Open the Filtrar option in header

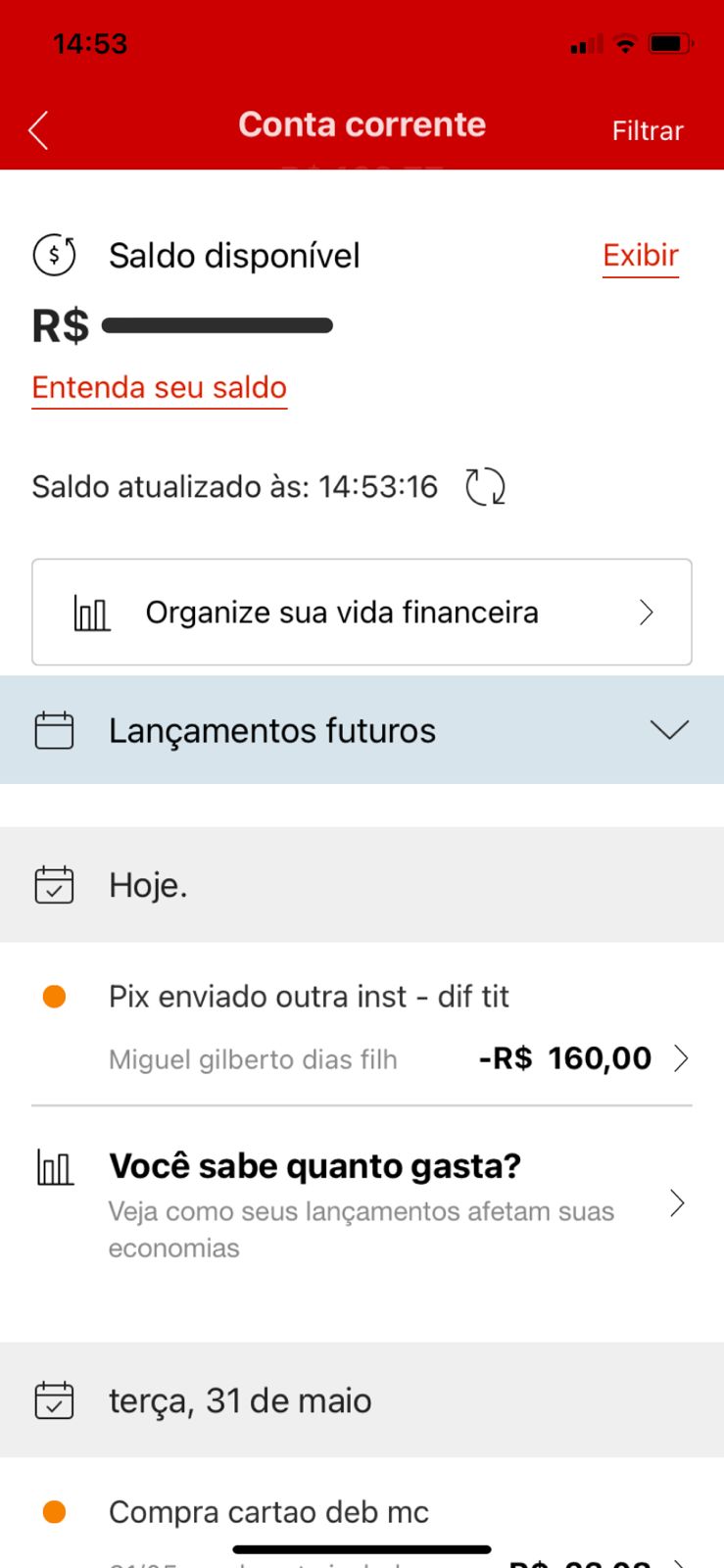tap(647, 130)
